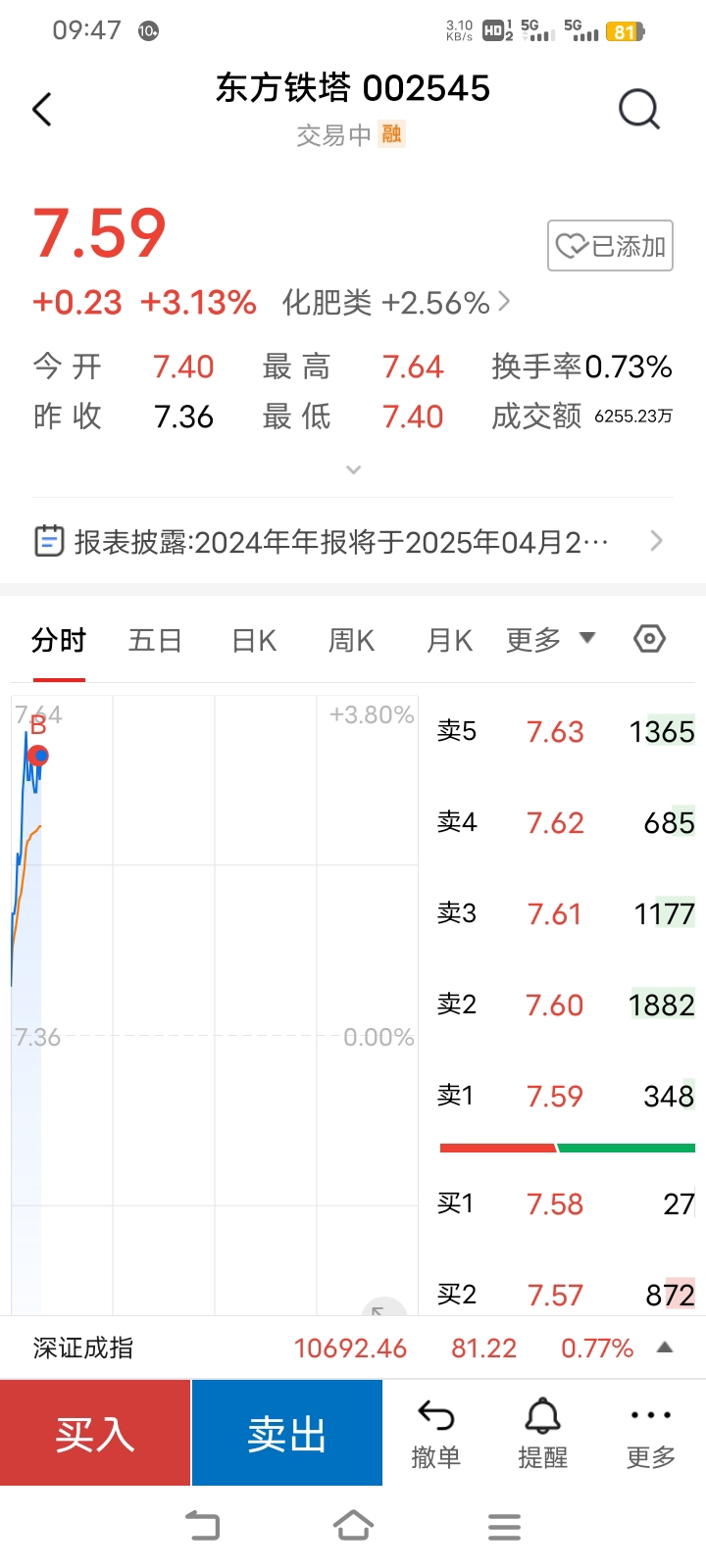This screenshot has width=706, height=1568.
Task: Tap the 买入 buy button
Action: click(95, 1433)
